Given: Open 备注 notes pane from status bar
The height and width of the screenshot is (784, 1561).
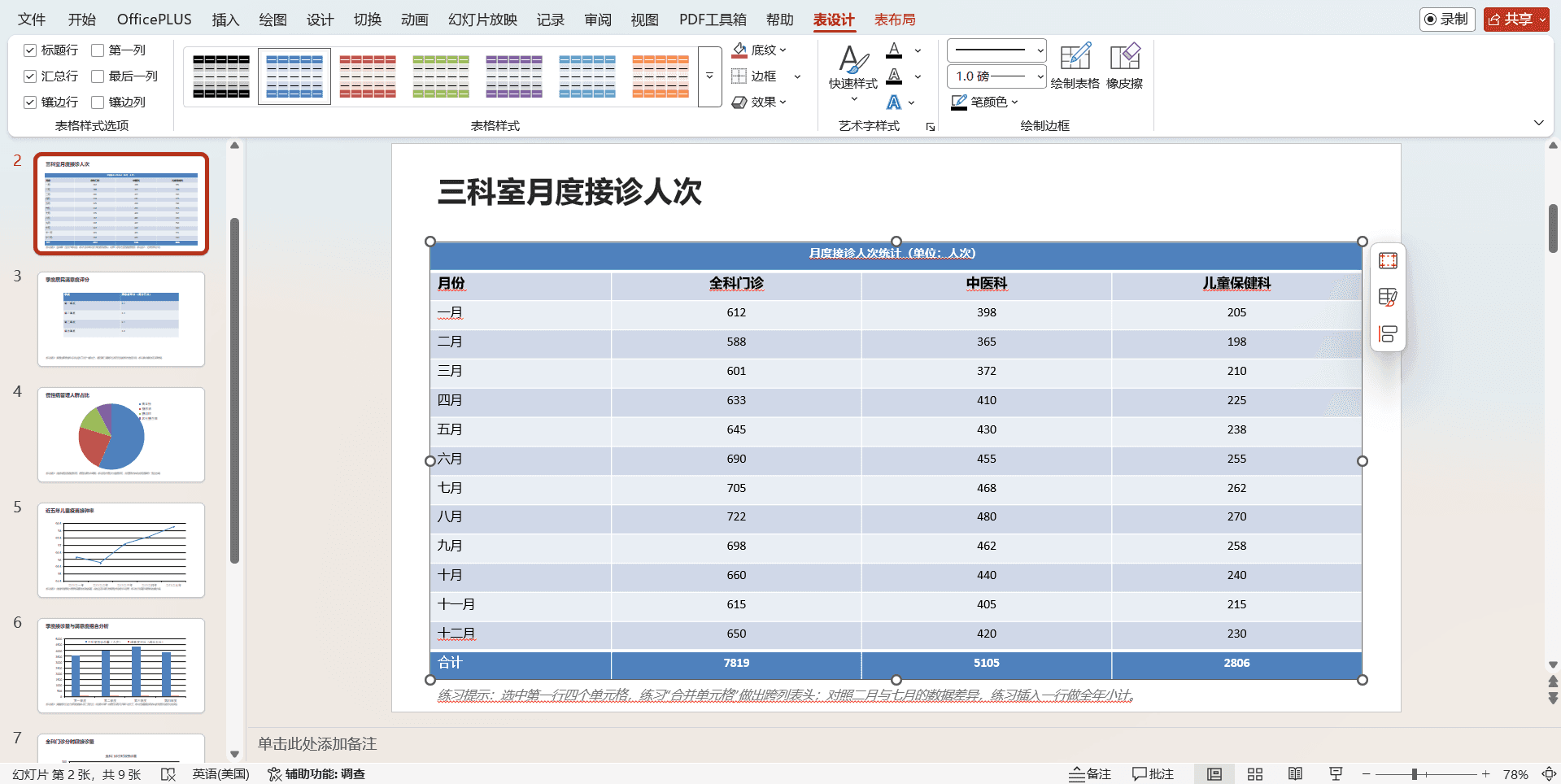Looking at the screenshot, I should coord(1090,774).
